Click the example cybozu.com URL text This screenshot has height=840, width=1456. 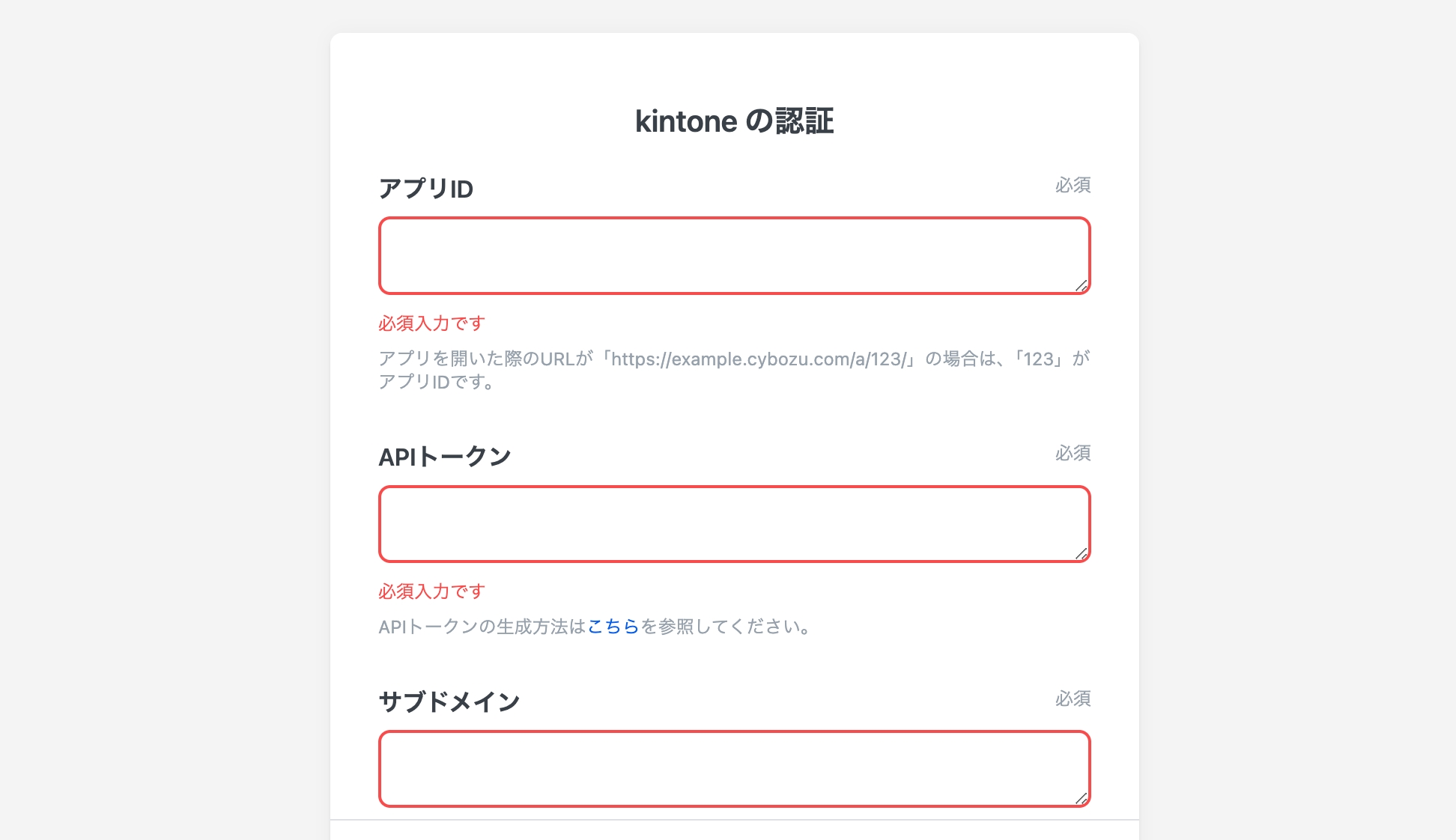point(758,359)
